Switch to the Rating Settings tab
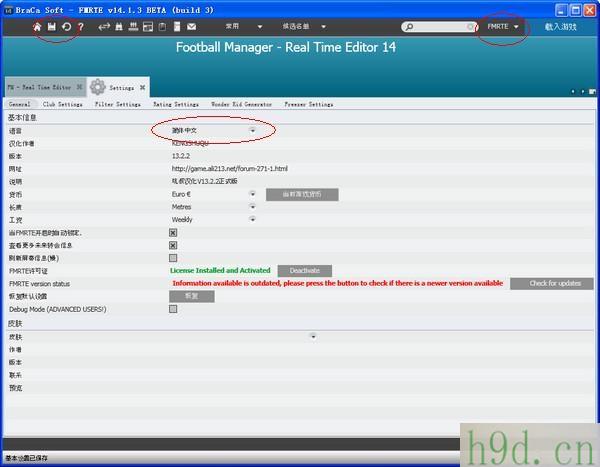This screenshot has width=600, height=467. click(x=176, y=104)
